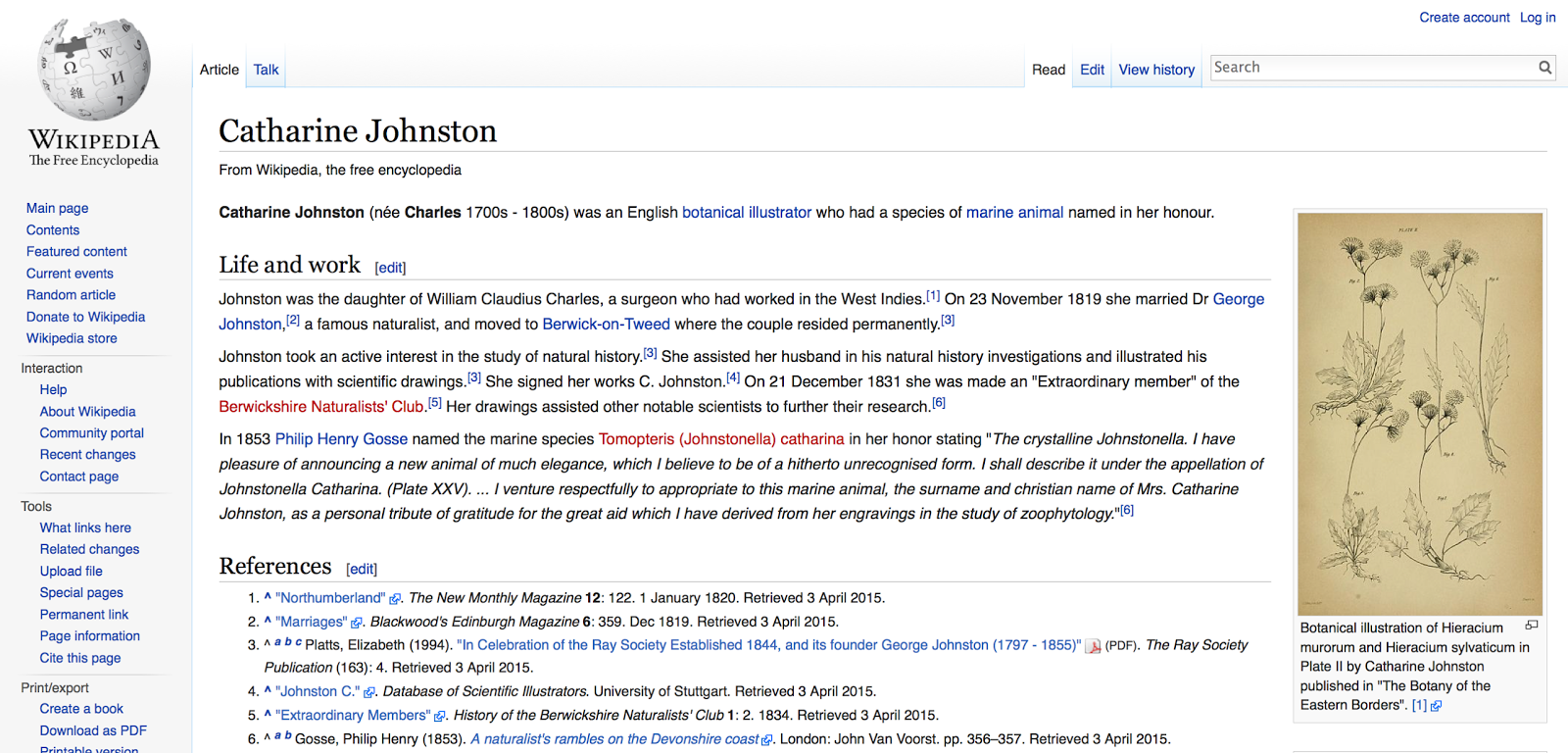Click Download as PDF in sidebar

point(93,730)
